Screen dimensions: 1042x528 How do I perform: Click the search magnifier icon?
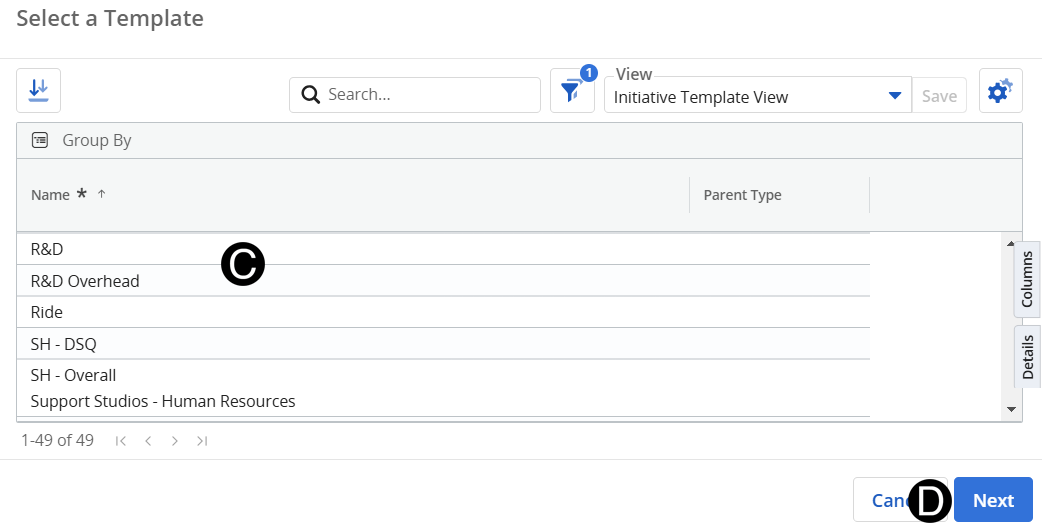[x=310, y=95]
